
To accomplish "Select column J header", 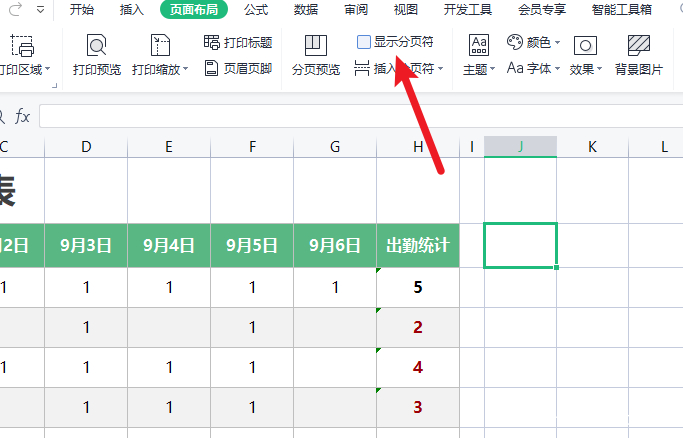I will 521,147.
